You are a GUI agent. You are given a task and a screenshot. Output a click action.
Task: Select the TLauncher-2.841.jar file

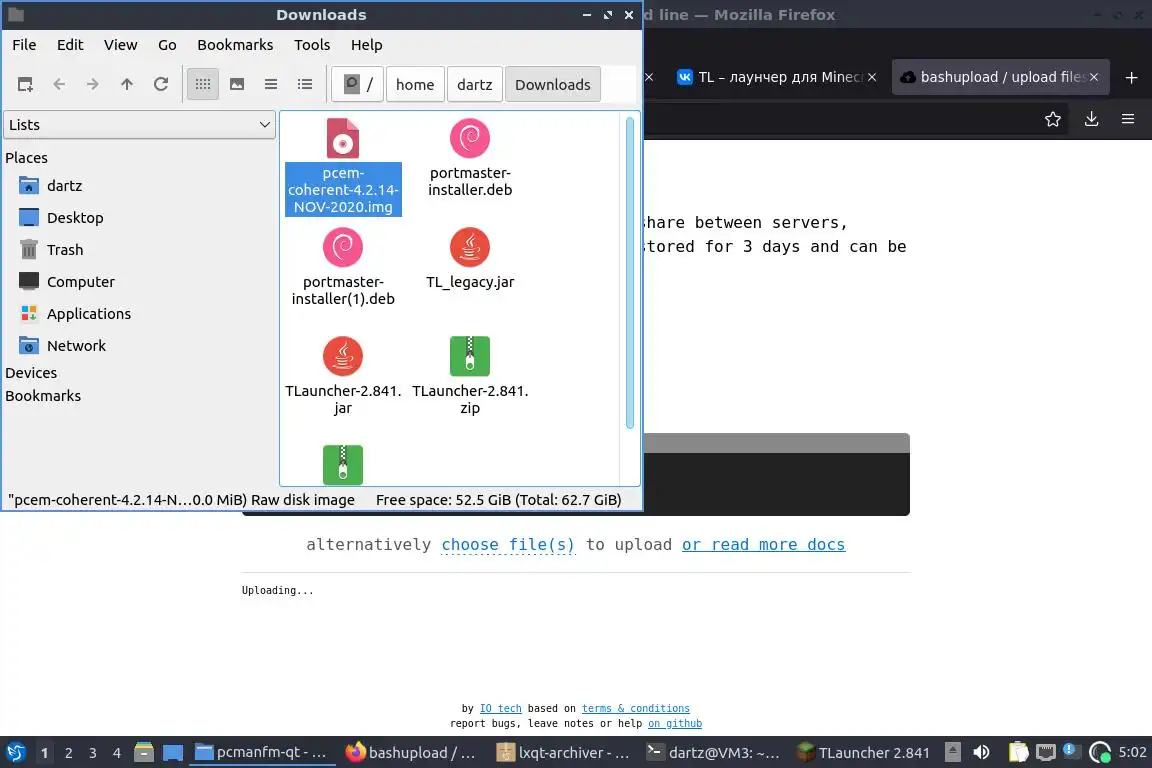click(x=343, y=376)
